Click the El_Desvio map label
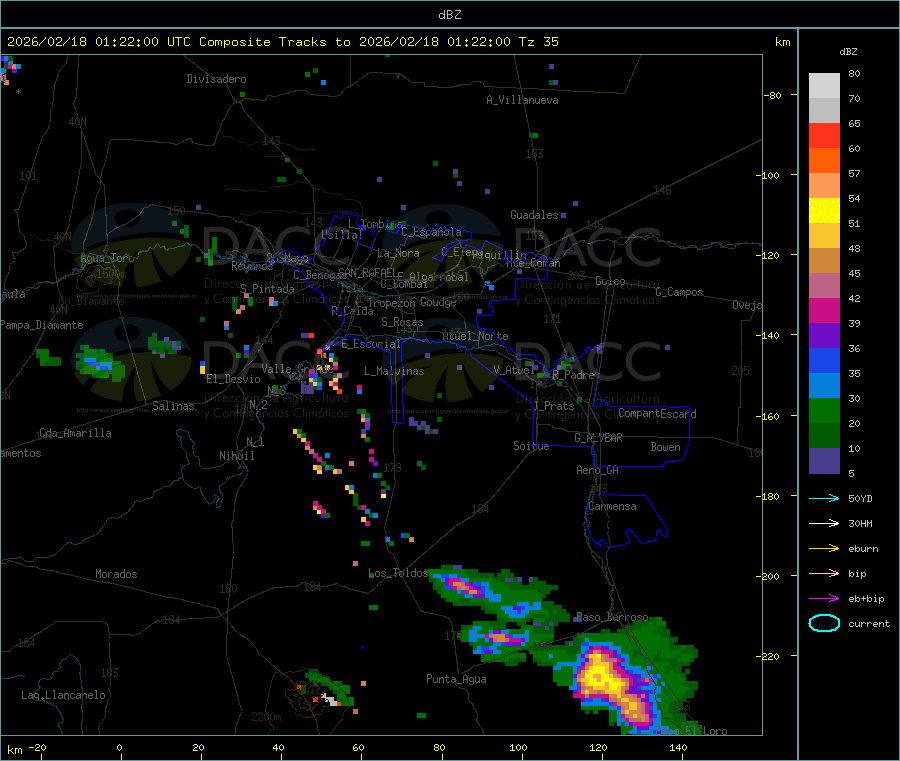The width and height of the screenshot is (900, 761). pos(233,379)
